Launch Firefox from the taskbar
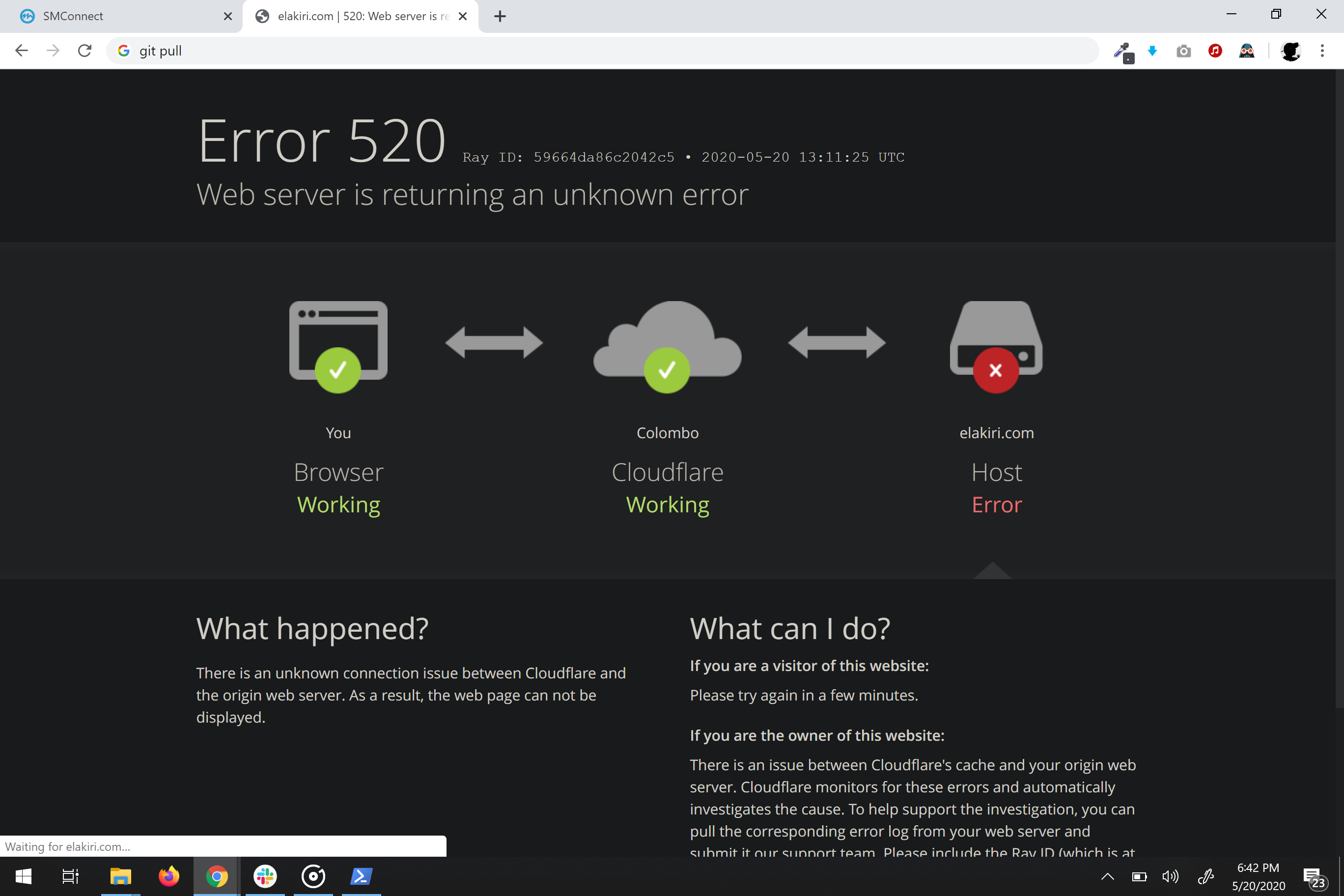Viewport: 1344px width, 896px height. coord(168,876)
